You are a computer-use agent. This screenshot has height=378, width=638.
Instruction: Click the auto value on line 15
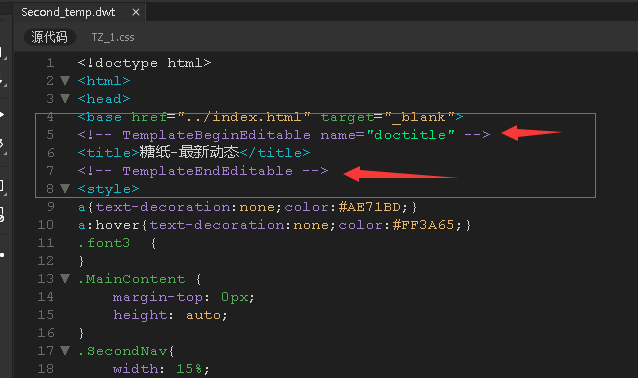[203, 315]
